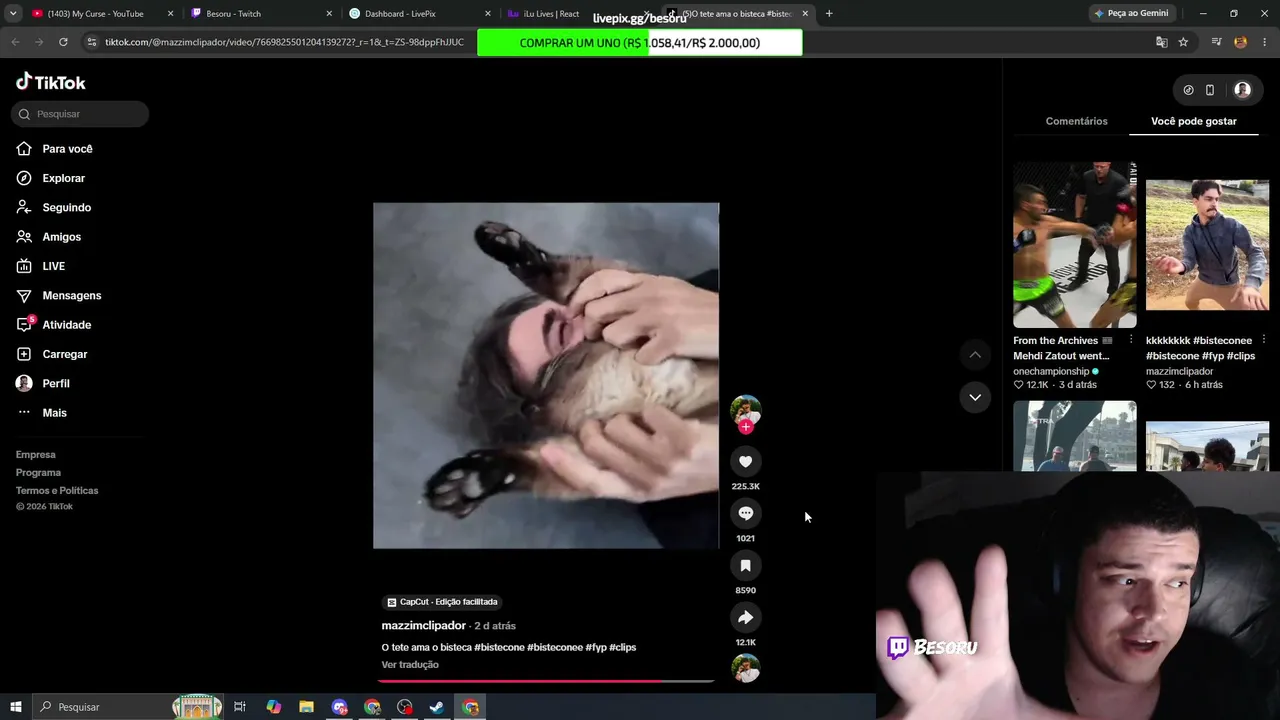The height and width of the screenshot is (720, 1280).
Task: Open options for the kkkkkkkk #bisteconee video
Action: pyautogui.click(x=1263, y=340)
